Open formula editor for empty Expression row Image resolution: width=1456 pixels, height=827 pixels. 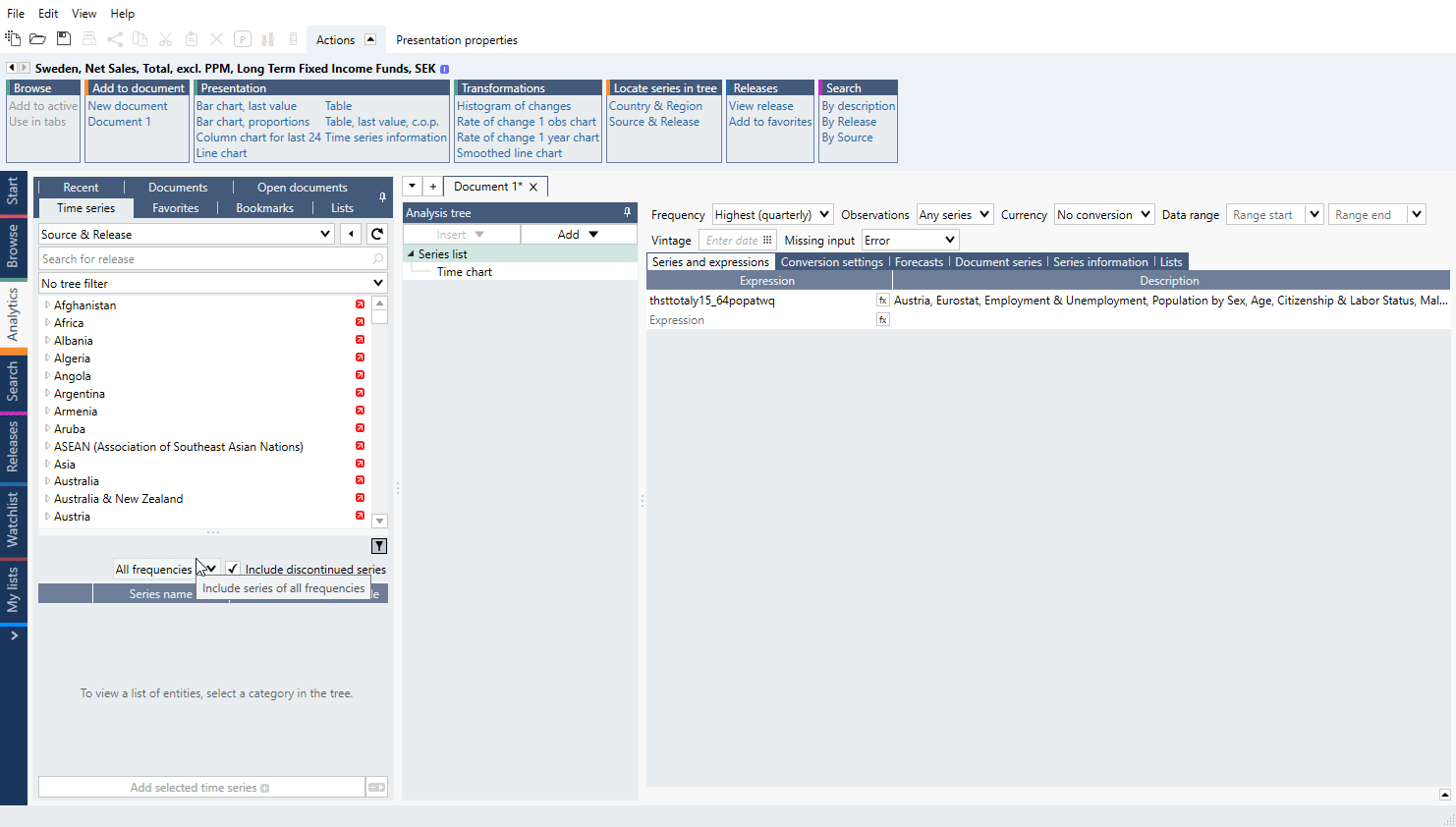[x=882, y=320]
